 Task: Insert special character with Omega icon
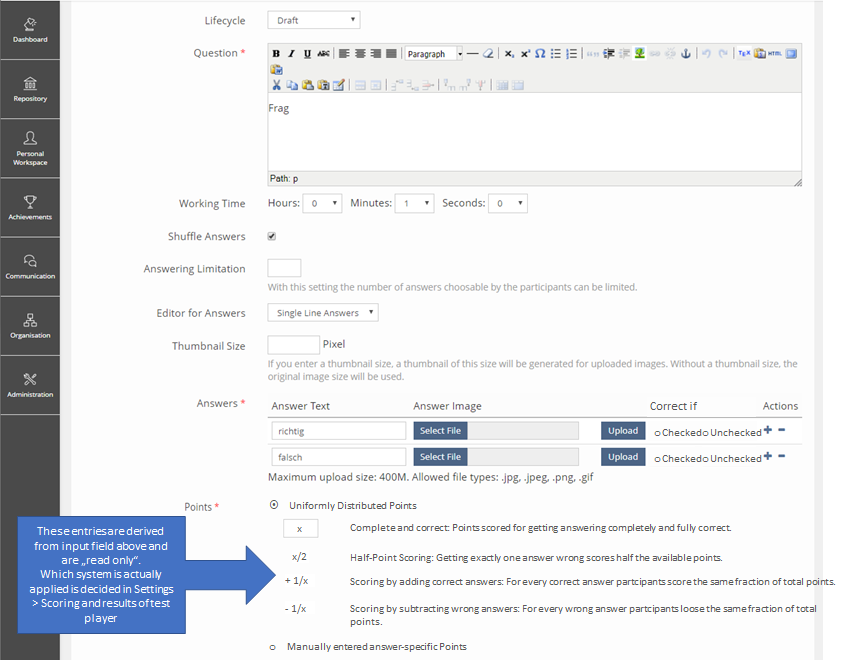540,54
